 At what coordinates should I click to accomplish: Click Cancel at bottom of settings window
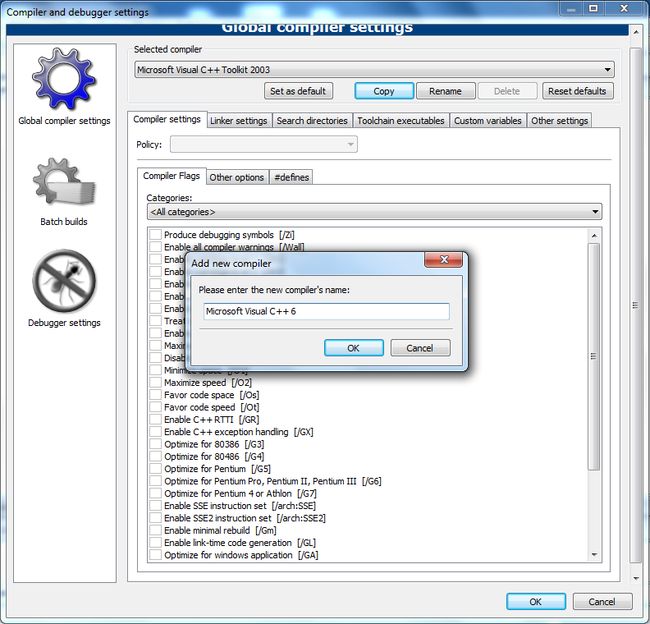point(602,602)
